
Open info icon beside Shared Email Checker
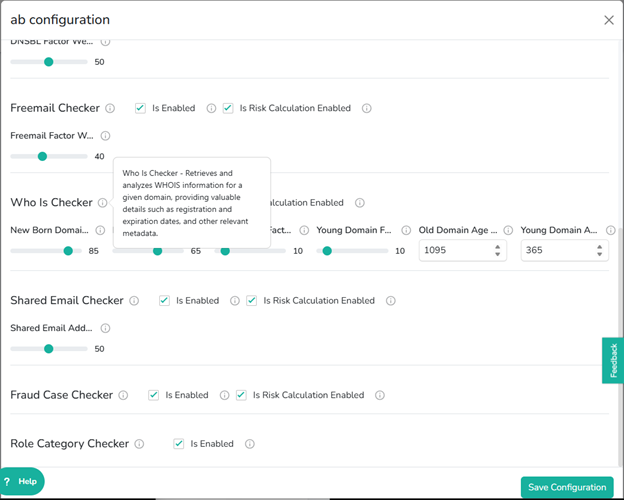(x=134, y=301)
